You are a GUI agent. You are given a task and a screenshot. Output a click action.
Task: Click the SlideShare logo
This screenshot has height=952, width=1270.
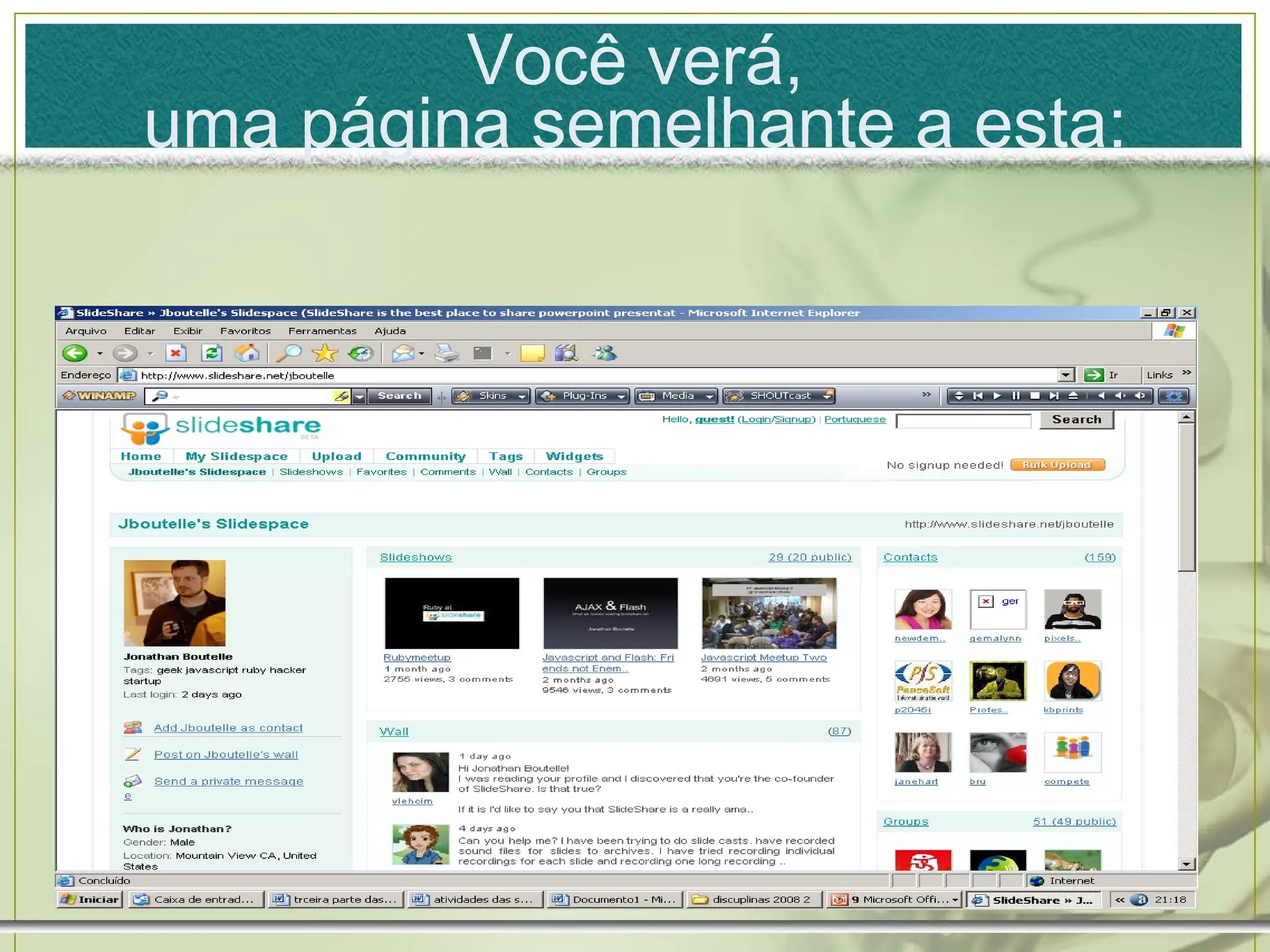pyautogui.click(x=221, y=427)
